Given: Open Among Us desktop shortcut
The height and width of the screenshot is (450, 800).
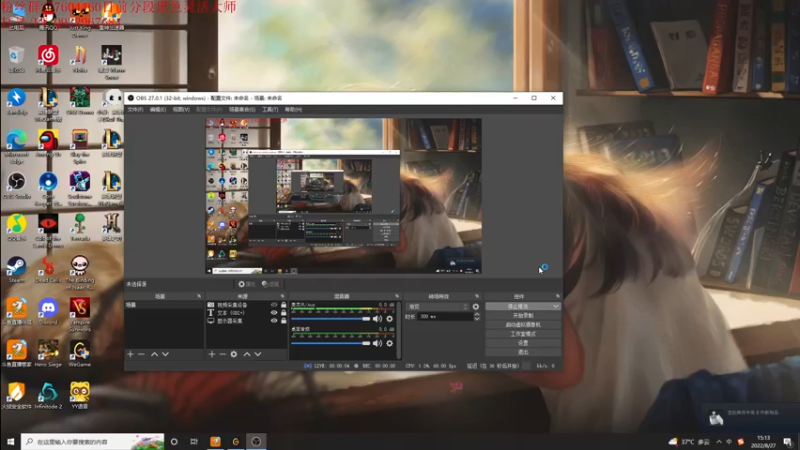Looking at the screenshot, I should point(48,144).
